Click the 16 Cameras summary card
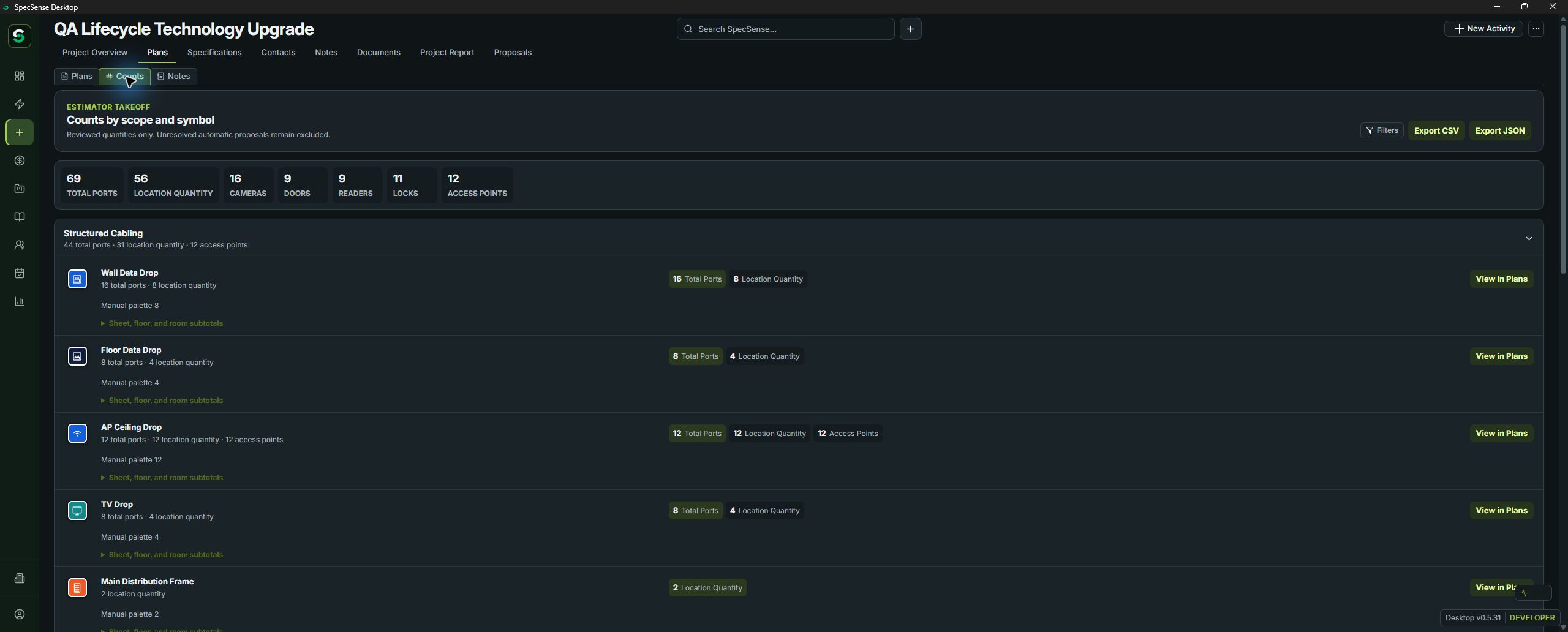Image resolution: width=1568 pixels, height=632 pixels. (248, 186)
